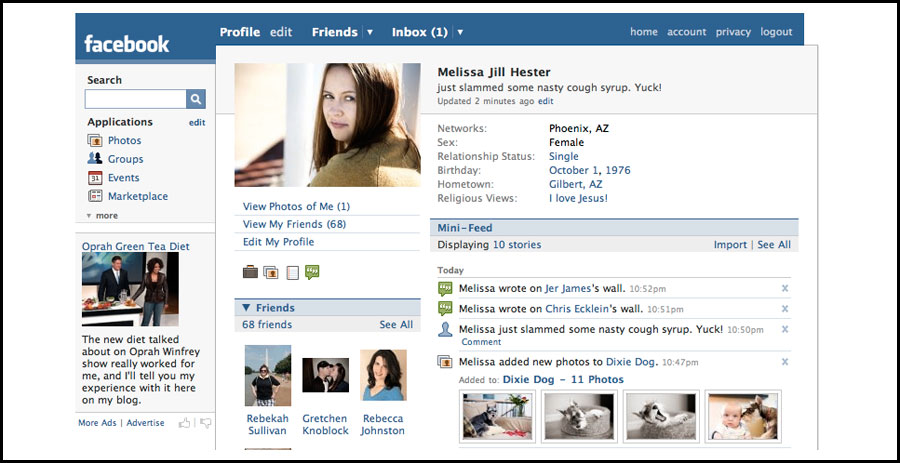Click View Photos of Me link

[296, 207]
